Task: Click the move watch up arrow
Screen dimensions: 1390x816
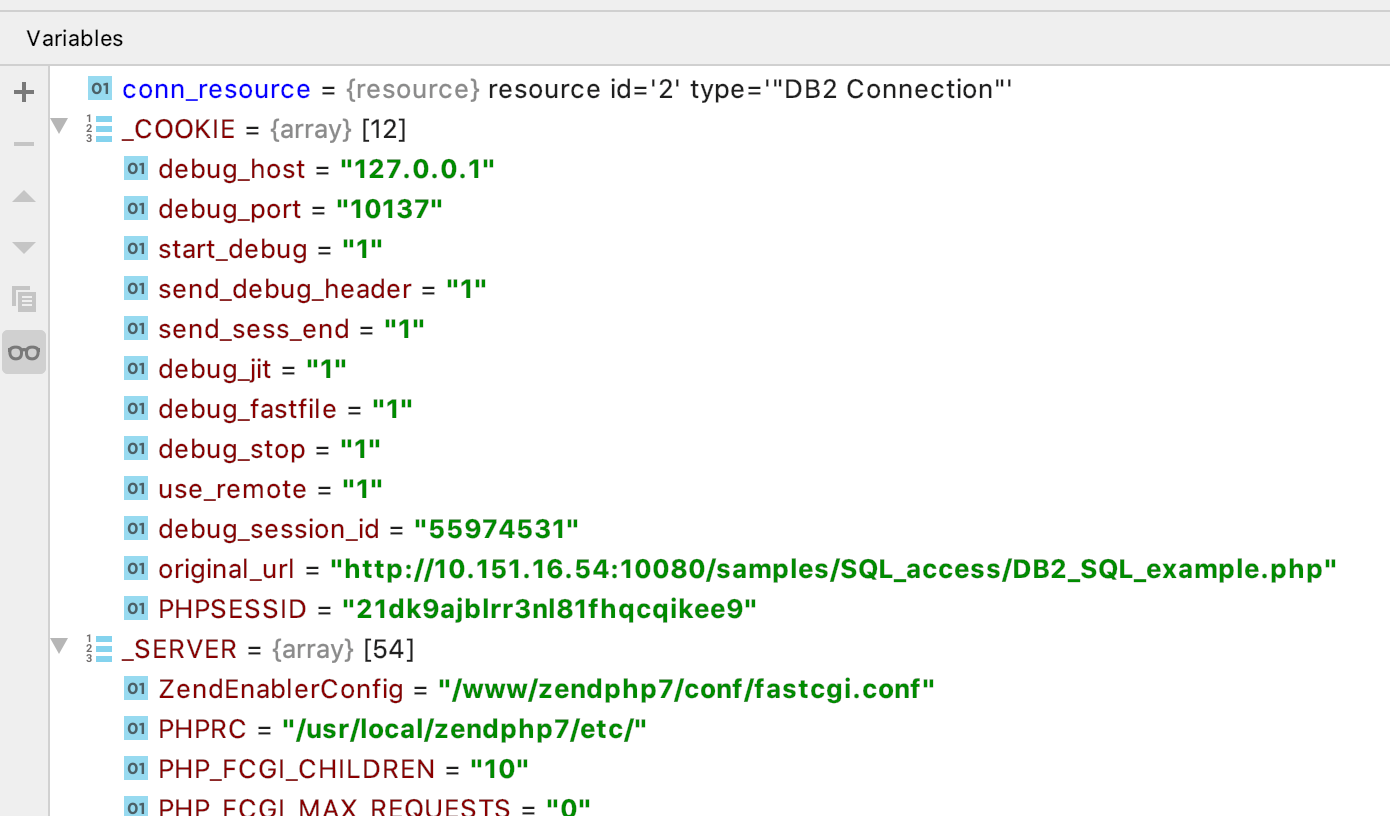Action: 24,196
